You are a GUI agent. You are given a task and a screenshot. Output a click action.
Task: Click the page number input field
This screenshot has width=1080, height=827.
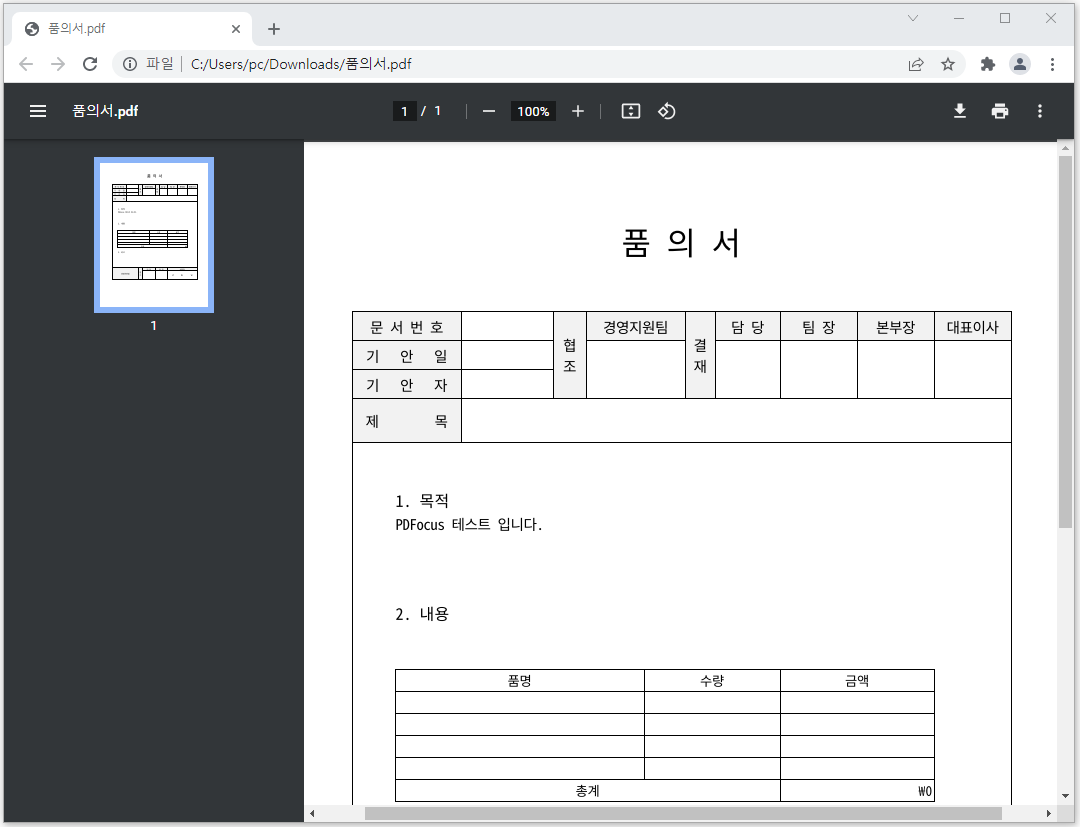(404, 111)
